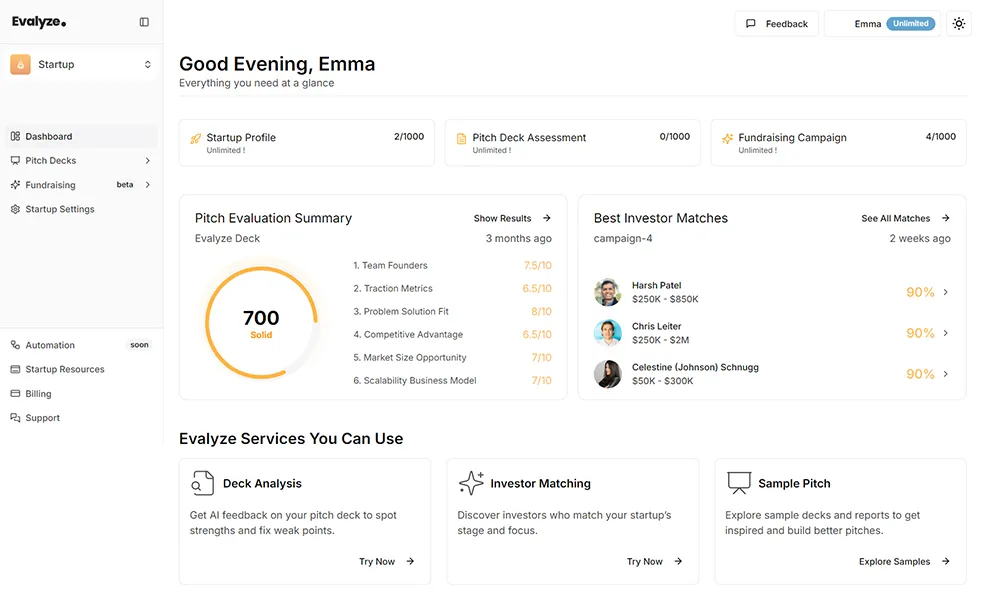Click the Deck Analysis document-search icon
Image resolution: width=982 pixels, height=600 pixels.
pos(201,482)
